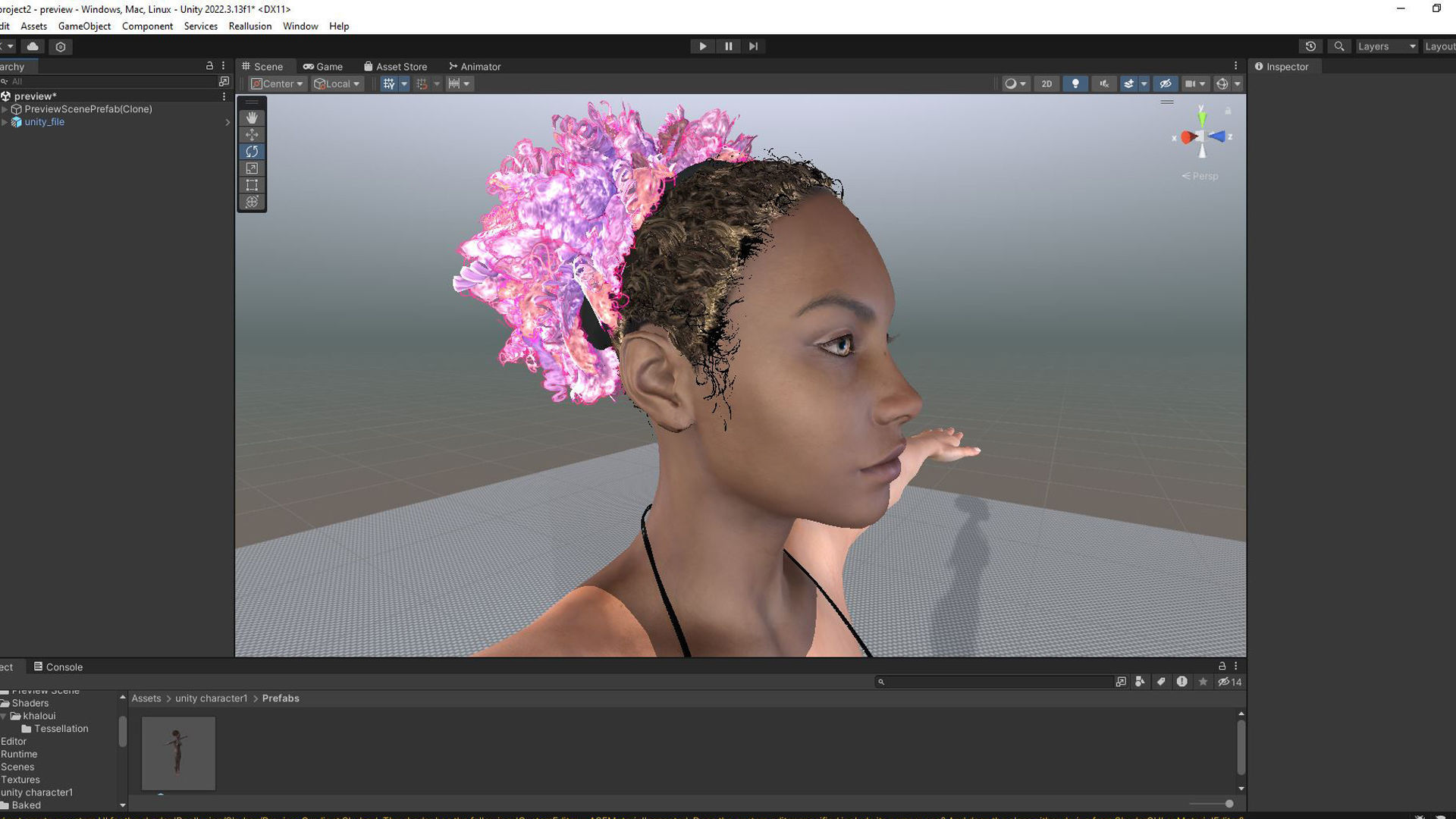The width and height of the screenshot is (1456, 819).
Task: Toggle Project panel lock
Action: click(x=1222, y=666)
